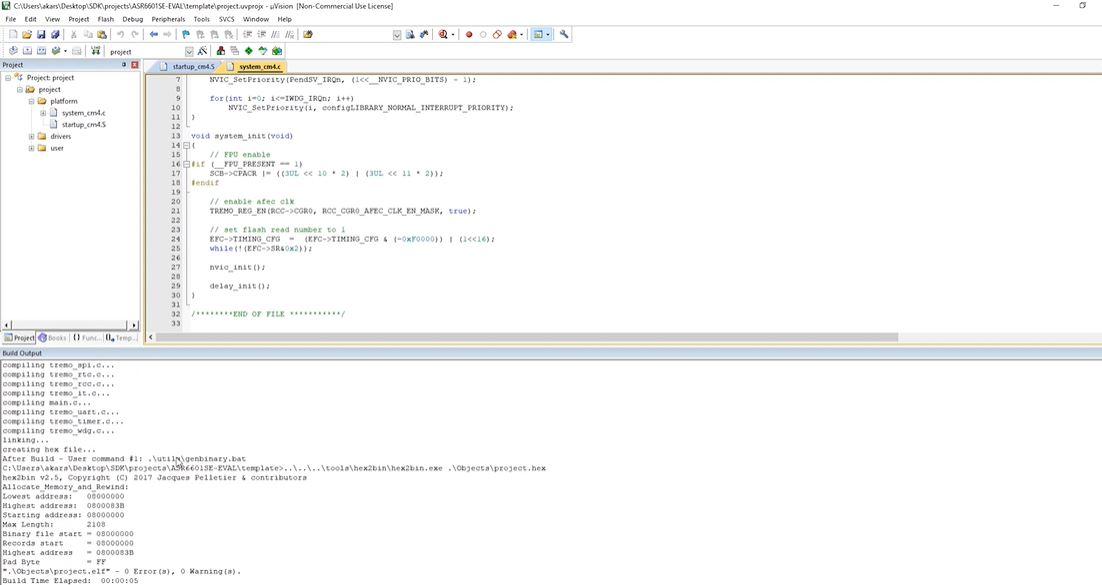Screen dimensions: 1102x585
Task: Uncomment the selection
Action: pyautogui.click(x=289, y=34)
